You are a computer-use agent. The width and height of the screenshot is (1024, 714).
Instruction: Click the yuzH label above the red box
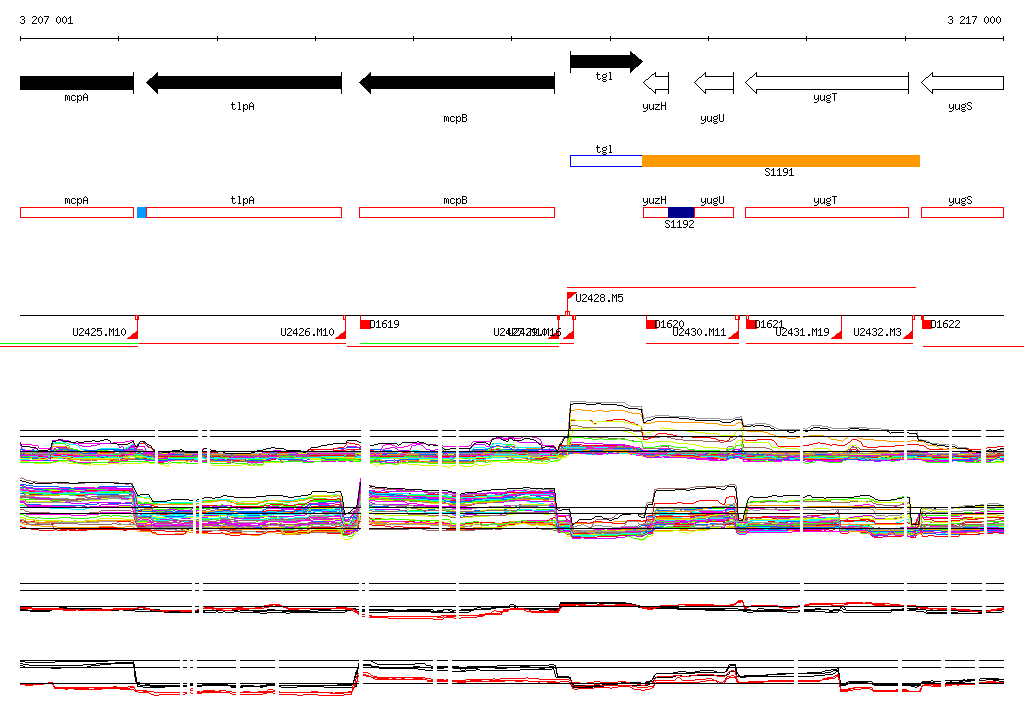pos(654,201)
